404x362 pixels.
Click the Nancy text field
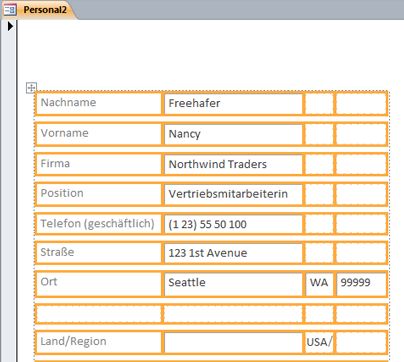tap(233, 134)
